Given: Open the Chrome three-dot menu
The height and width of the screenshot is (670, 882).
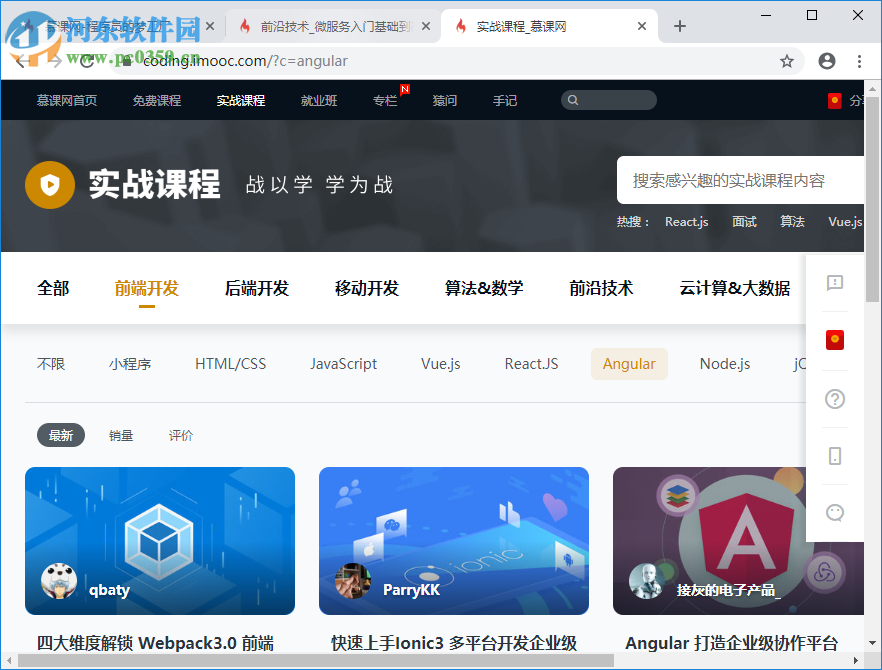Looking at the screenshot, I should click(x=859, y=61).
